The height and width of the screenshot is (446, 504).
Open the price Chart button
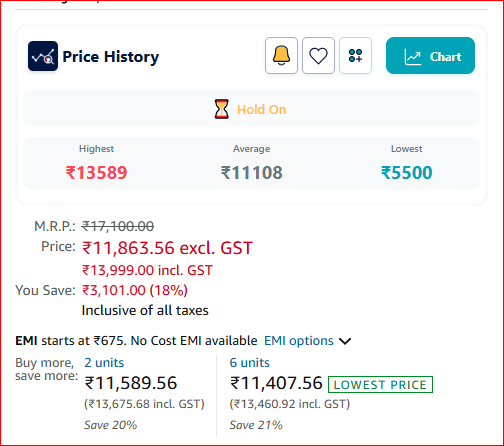(430, 56)
